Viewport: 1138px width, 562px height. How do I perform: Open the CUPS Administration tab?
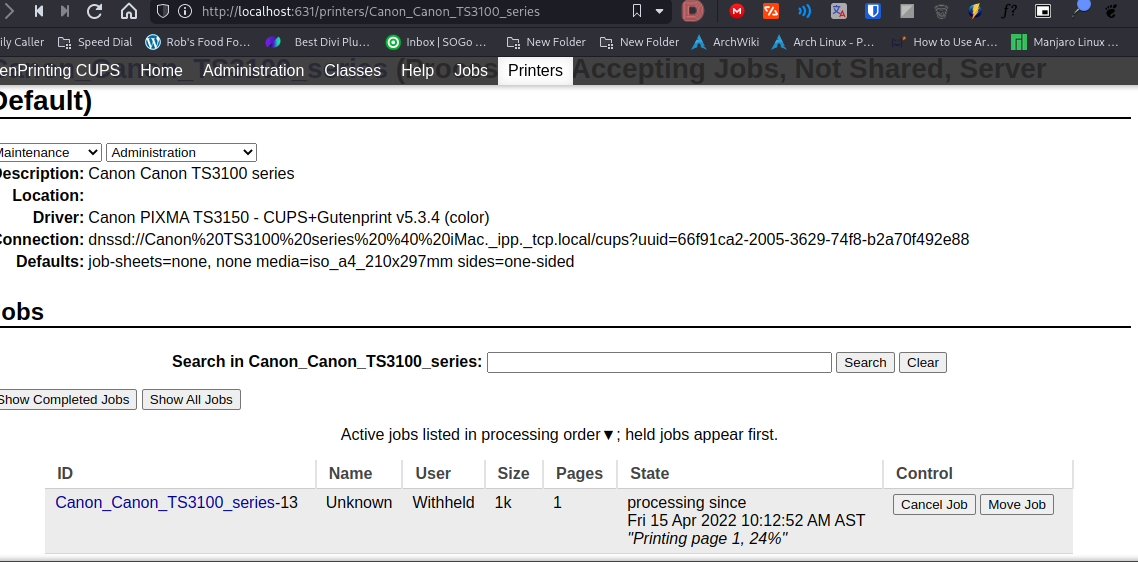click(253, 70)
